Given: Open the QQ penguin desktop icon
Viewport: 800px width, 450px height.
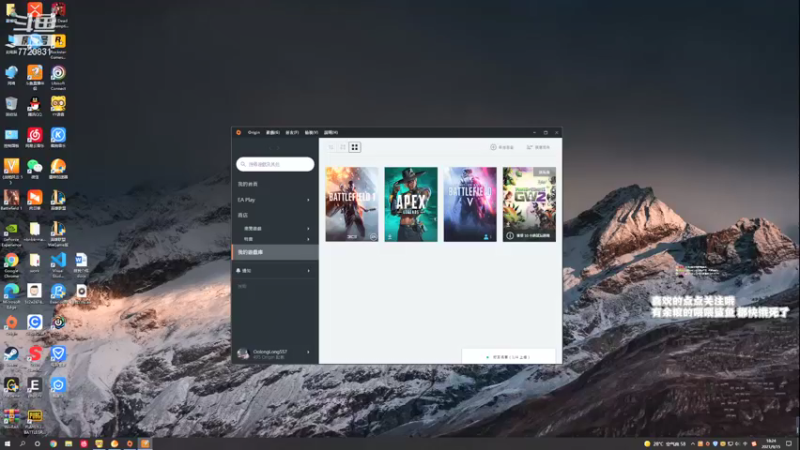Looking at the screenshot, I should click(35, 106).
